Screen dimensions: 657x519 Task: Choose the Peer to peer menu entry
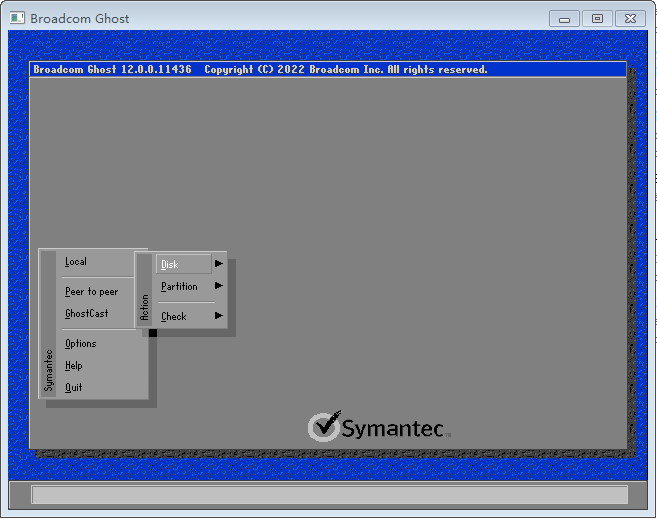click(91, 292)
